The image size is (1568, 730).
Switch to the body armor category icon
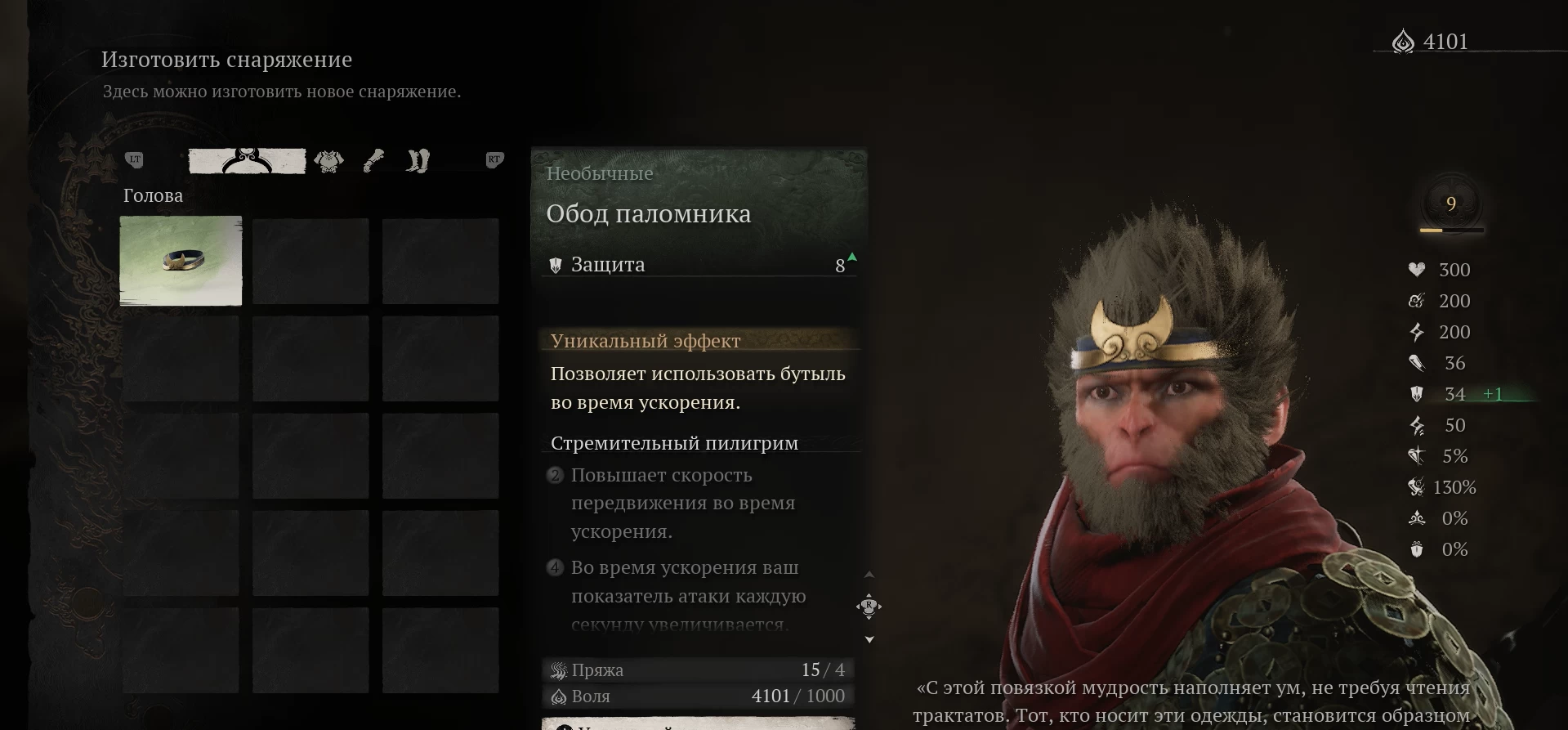pyautogui.click(x=329, y=161)
